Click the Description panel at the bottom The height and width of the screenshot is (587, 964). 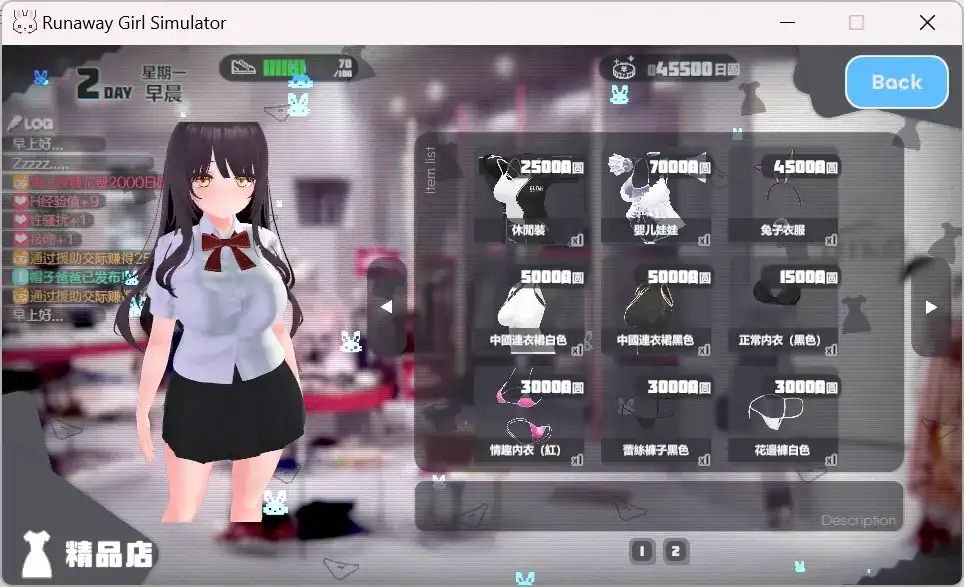tap(658, 508)
